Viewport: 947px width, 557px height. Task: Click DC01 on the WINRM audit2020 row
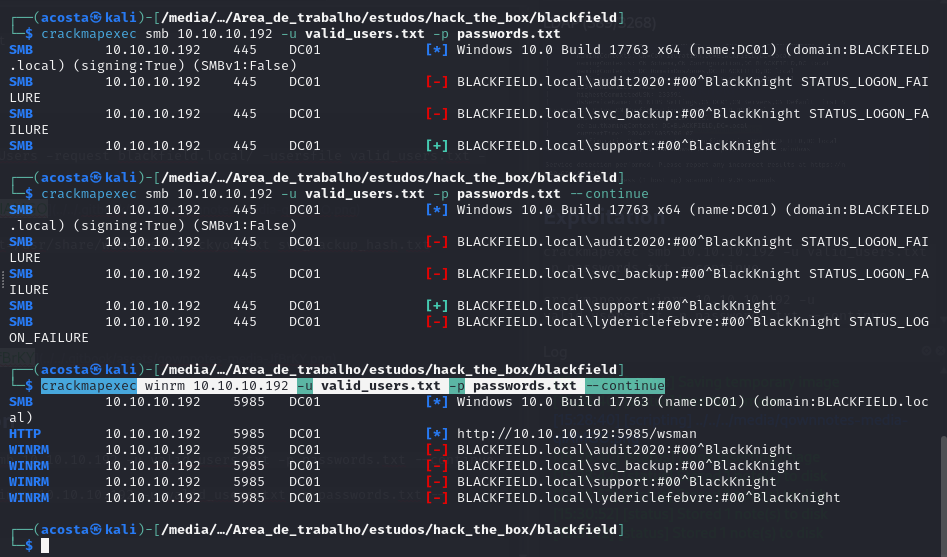pos(305,449)
